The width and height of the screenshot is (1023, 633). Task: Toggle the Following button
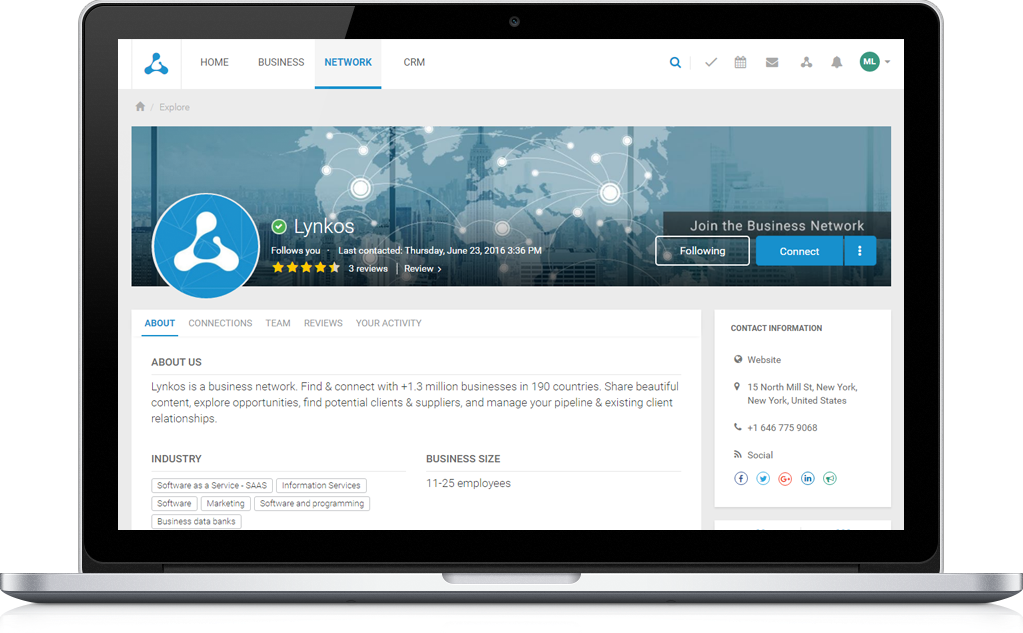(702, 251)
